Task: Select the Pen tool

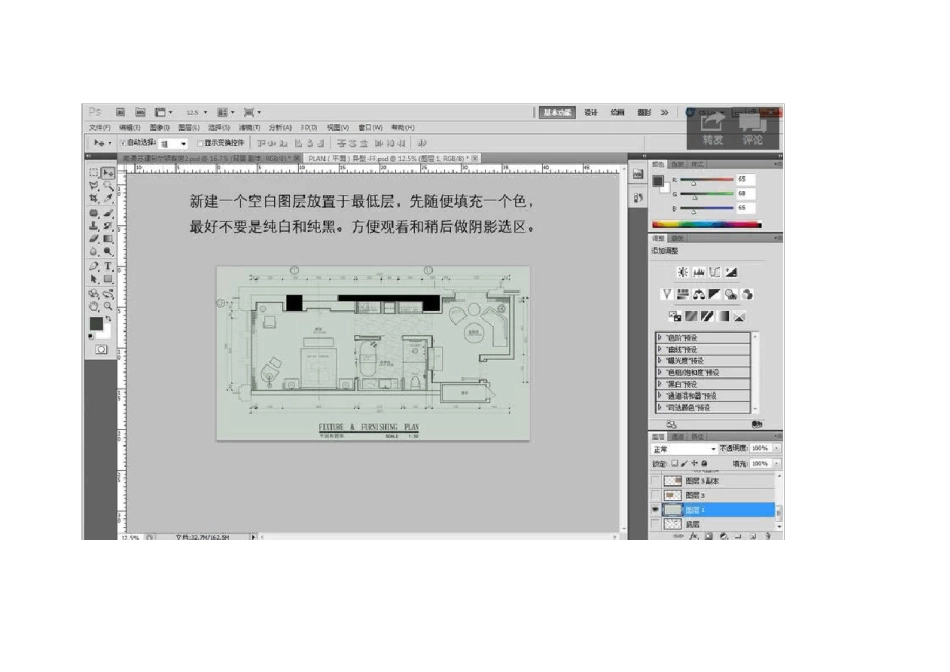Action: (x=94, y=266)
